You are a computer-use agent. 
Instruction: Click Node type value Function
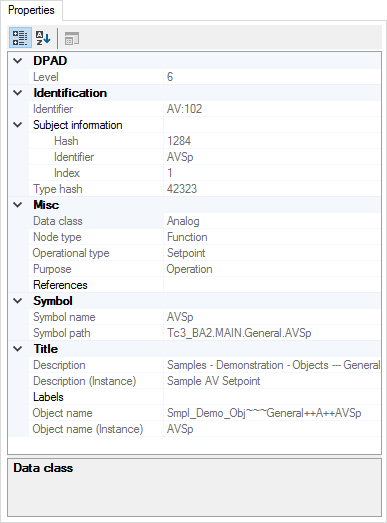pos(187,237)
